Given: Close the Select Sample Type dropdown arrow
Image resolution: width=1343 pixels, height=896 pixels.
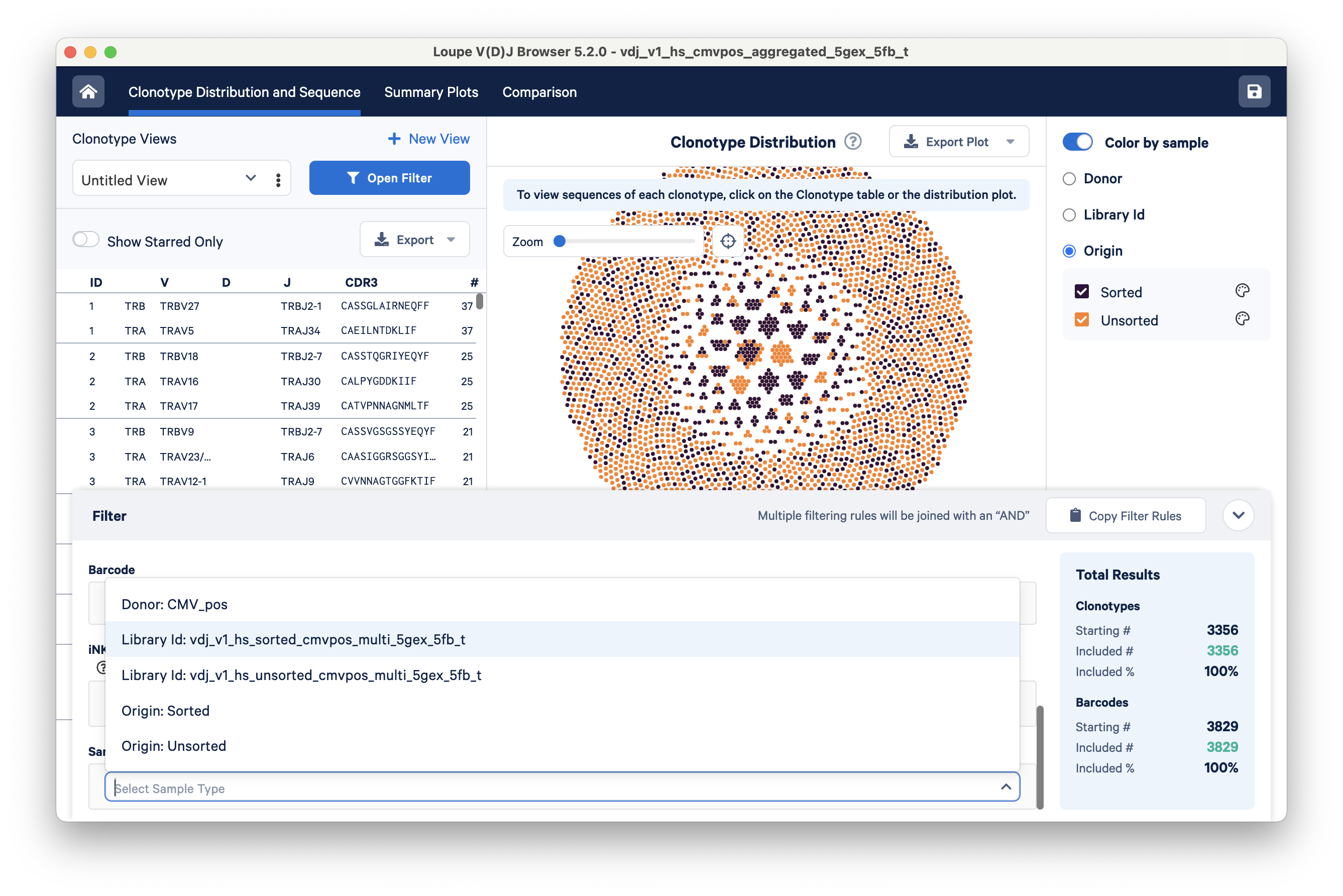Looking at the screenshot, I should (1006, 788).
